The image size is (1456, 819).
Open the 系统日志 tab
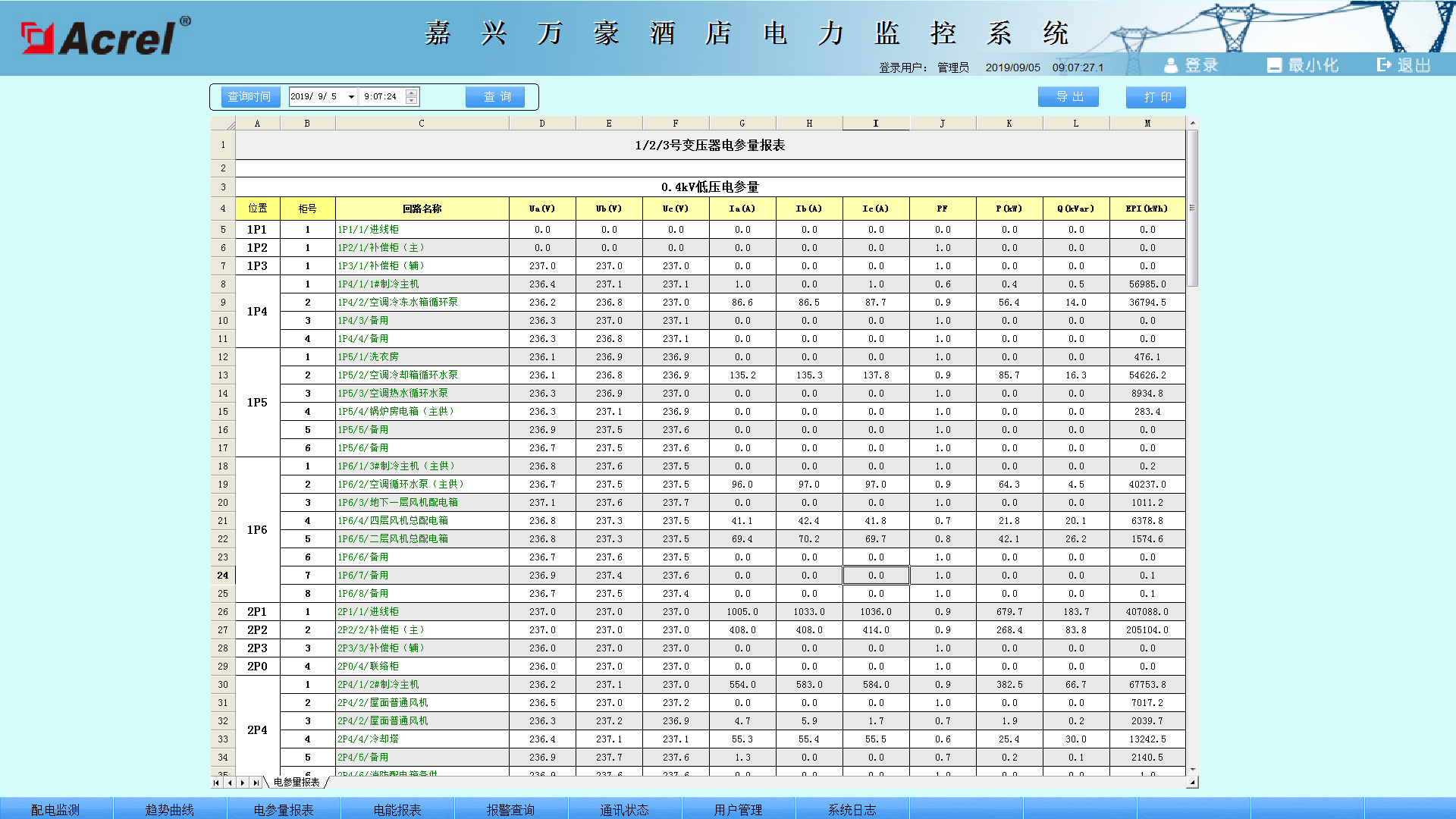852,809
